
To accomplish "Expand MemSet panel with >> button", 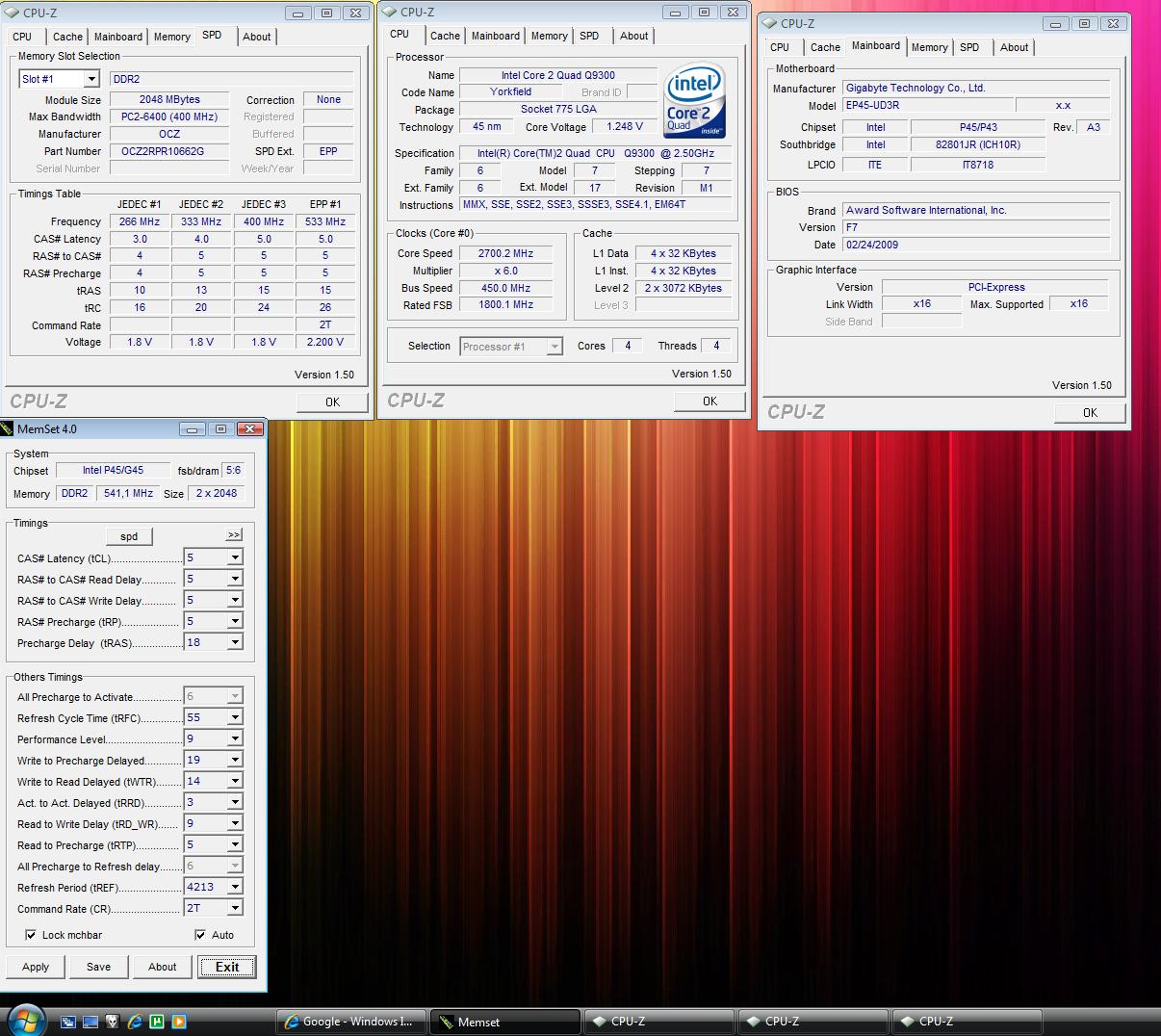I will (234, 534).
